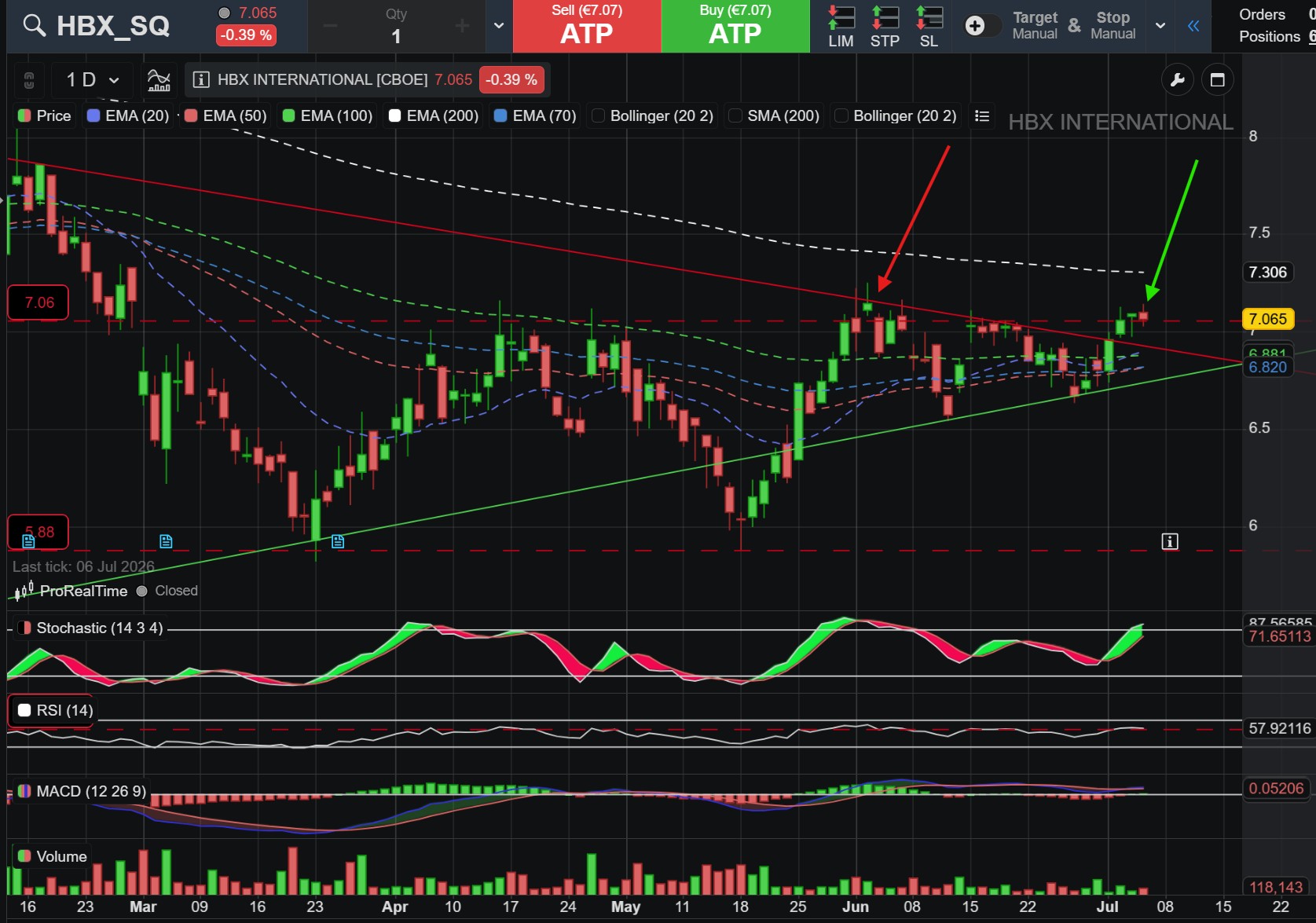Click the chart window maximize icon

[x=1218, y=79]
